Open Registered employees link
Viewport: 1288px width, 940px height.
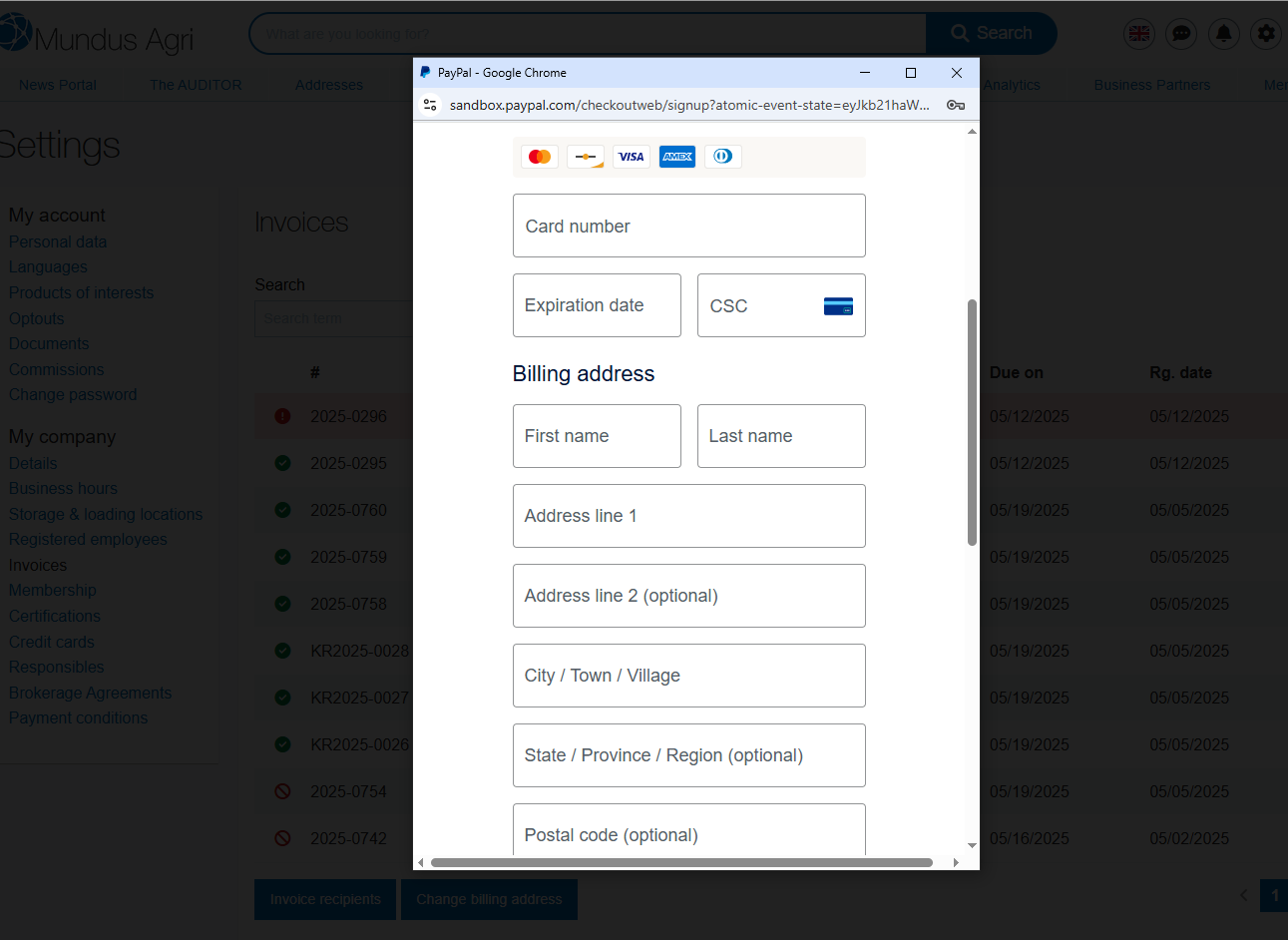pos(88,539)
